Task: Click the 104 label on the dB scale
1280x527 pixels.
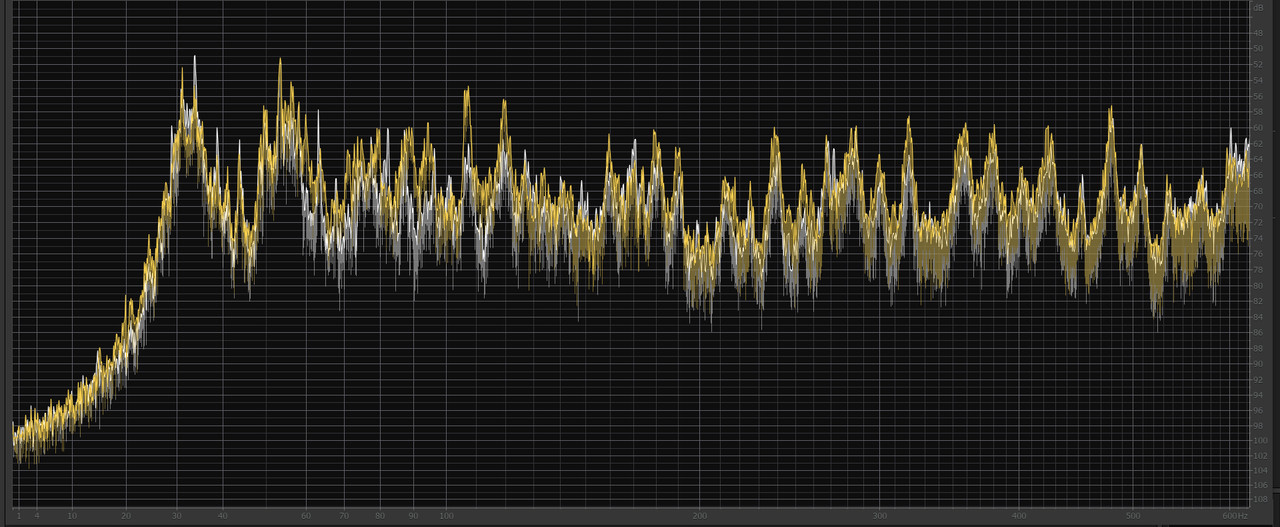Action: [x=1258, y=470]
